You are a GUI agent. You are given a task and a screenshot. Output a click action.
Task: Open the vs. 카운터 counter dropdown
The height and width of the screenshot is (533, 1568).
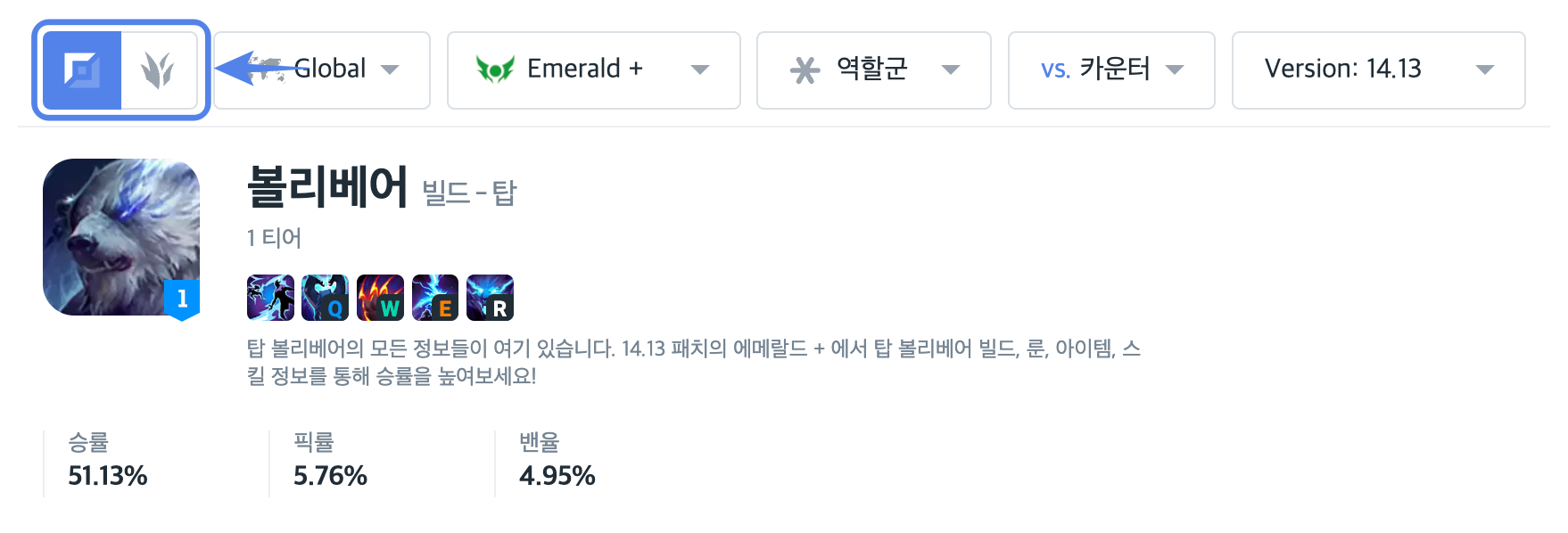tap(1111, 70)
